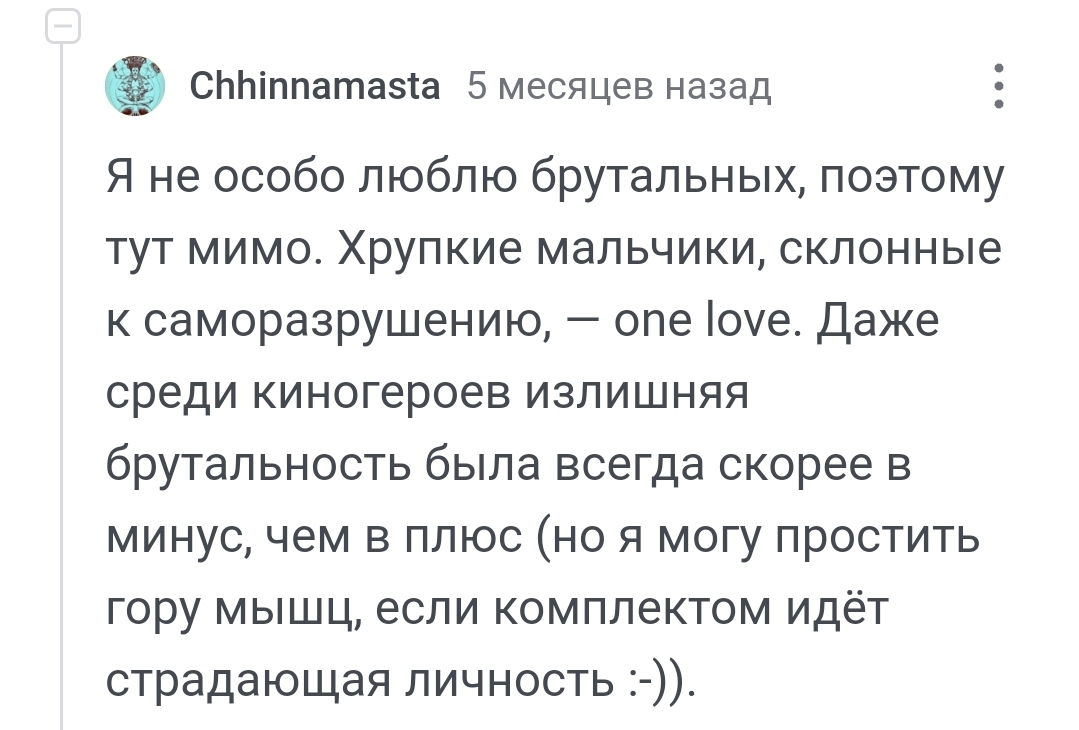Click the word 'мальчики' in second line
Image resolution: width=1079 pixels, height=730 pixels.
click(646, 255)
